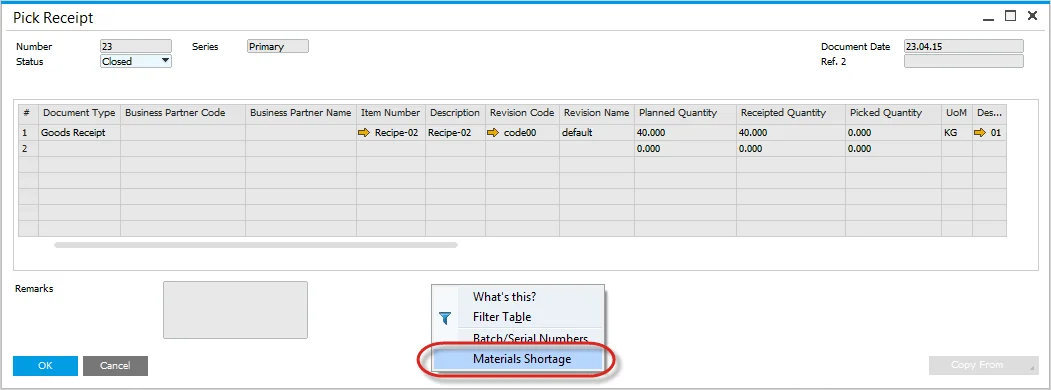1051x390 pixels.
Task: Select the Goods Receipt cell in row 1
Action: tap(80, 133)
